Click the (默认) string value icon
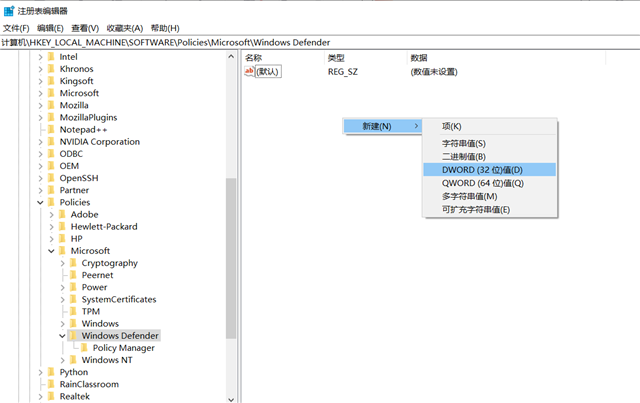640x403 pixels. click(x=250, y=72)
